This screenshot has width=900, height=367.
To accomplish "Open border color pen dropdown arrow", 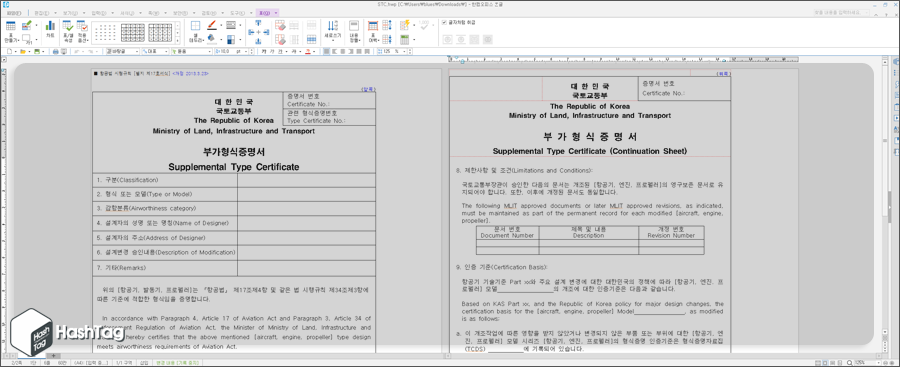I will [221, 26].
